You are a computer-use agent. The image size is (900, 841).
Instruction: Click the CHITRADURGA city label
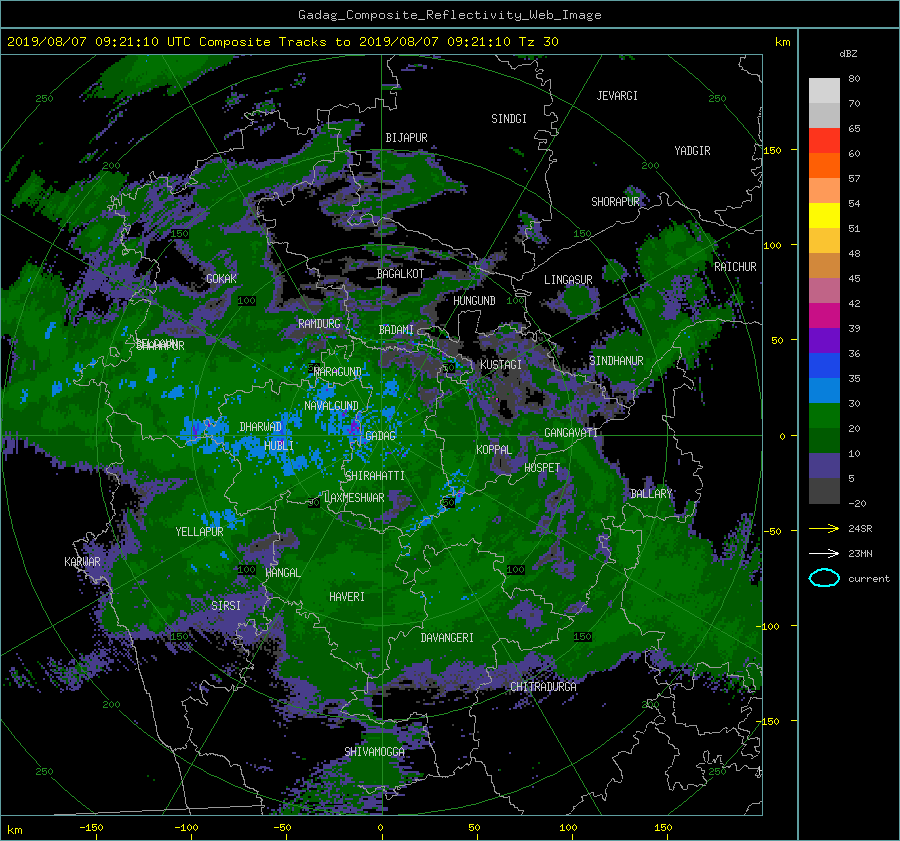(543, 687)
